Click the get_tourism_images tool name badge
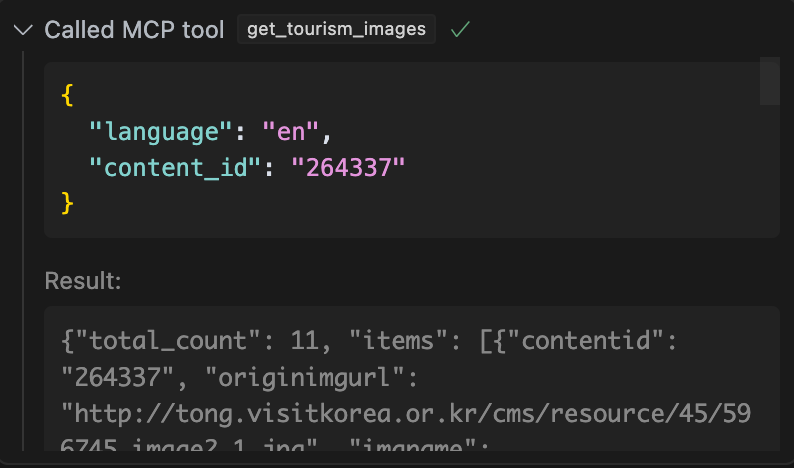The width and height of the screenshot is (794, 468). pyautogui.click(x=336, y=30)
